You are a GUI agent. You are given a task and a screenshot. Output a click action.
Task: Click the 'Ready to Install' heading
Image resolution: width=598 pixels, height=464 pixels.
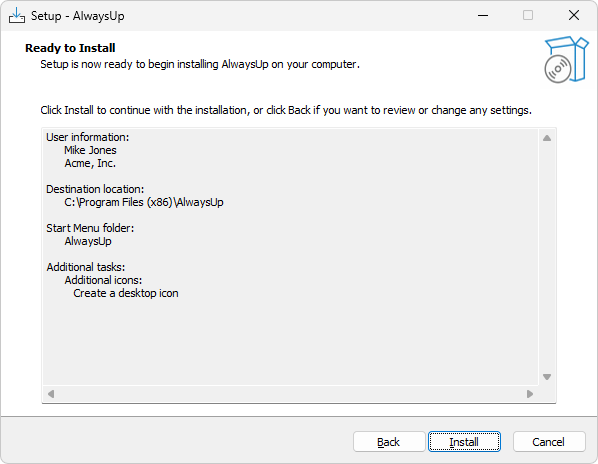pos(70,48)
